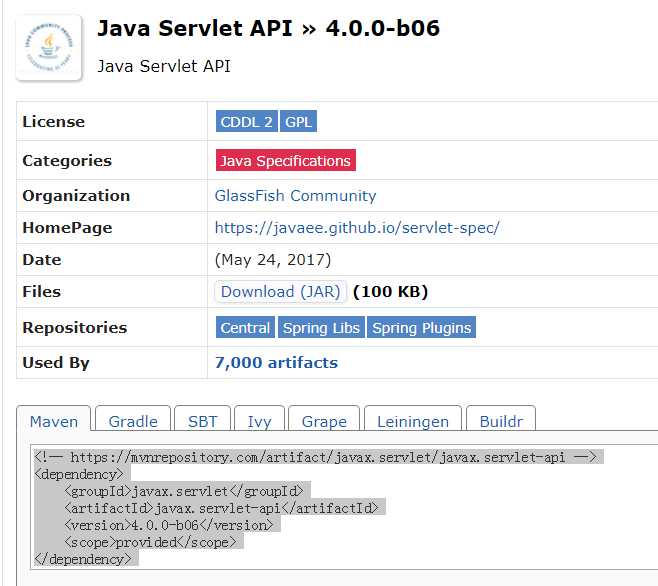Viewport: 658px width, 586px height.
Task: Visit the GlassFish Community organization link
Action: pos(295,196)
